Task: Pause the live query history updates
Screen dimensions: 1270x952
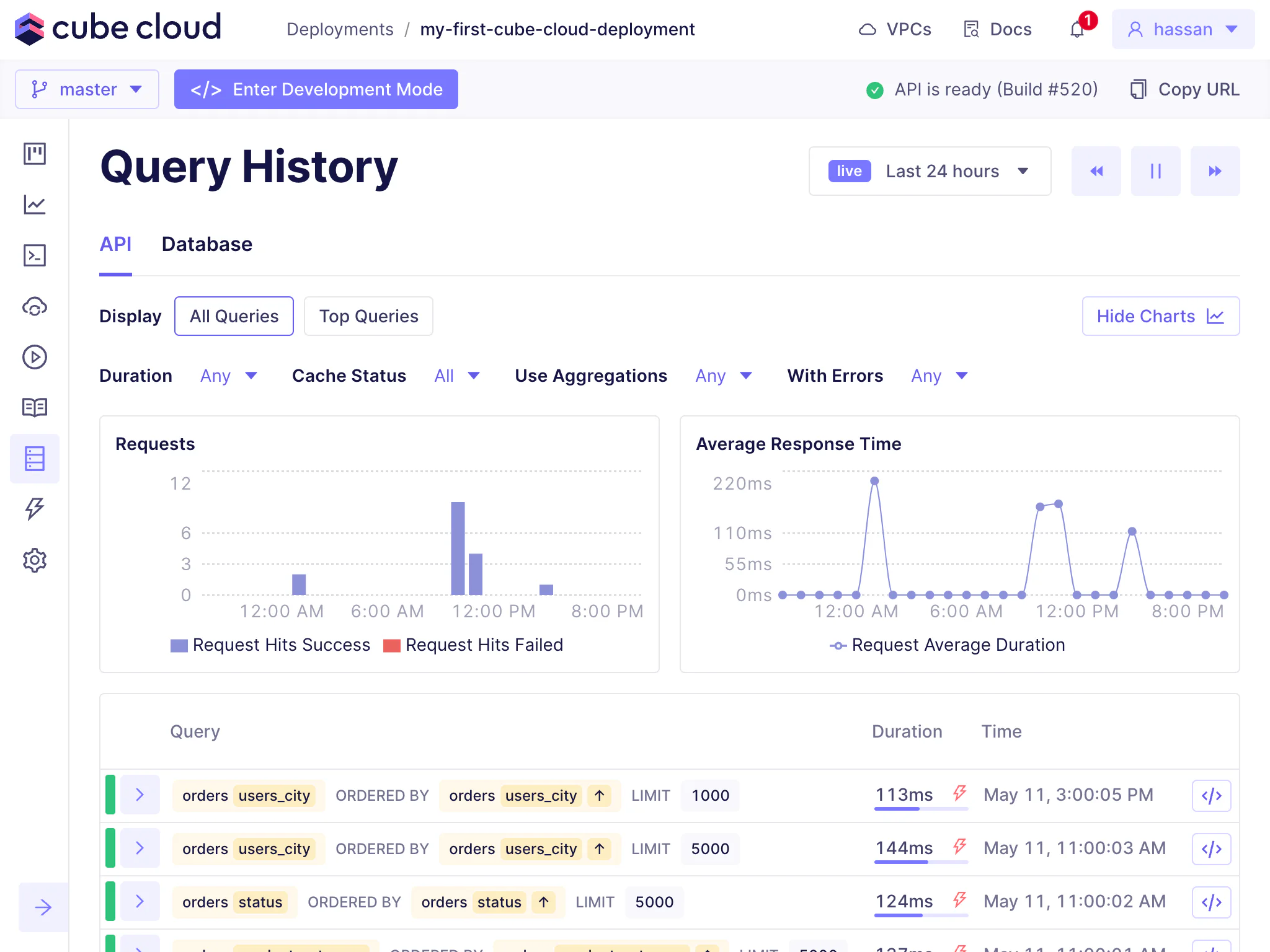Action: tap(1155, 171)
